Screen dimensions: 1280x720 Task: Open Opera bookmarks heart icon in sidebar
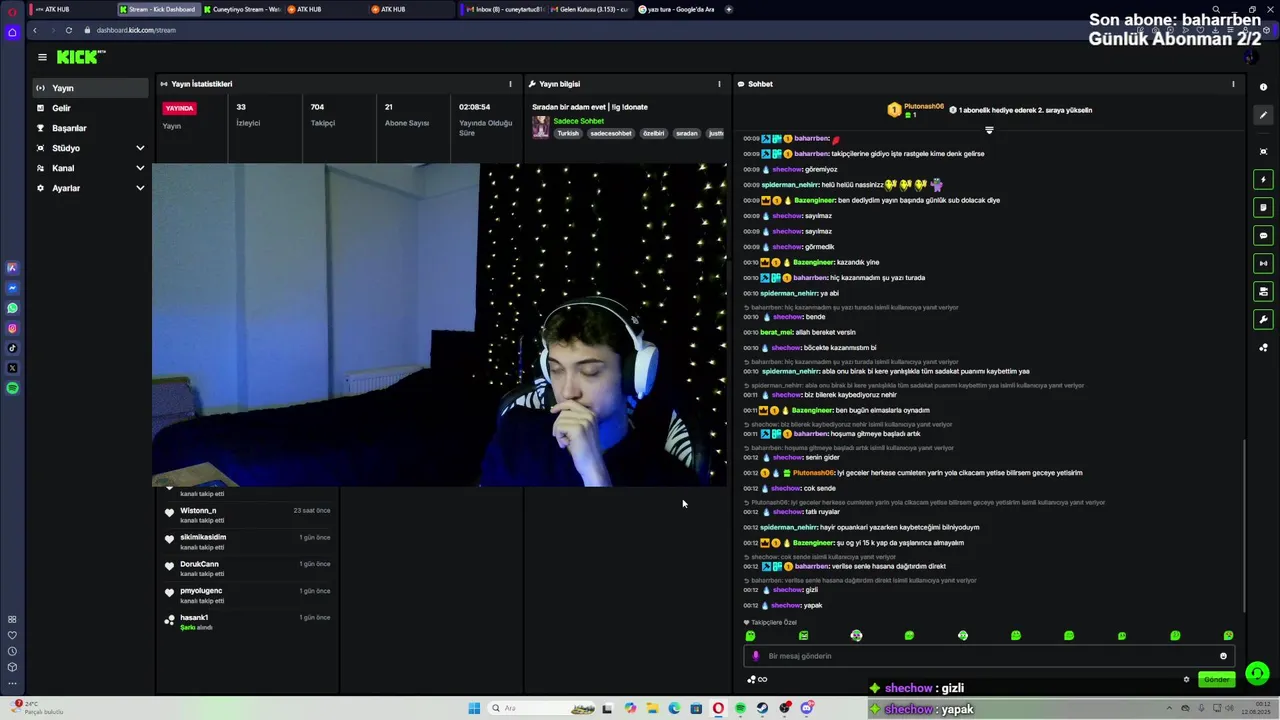click(12, 635)
